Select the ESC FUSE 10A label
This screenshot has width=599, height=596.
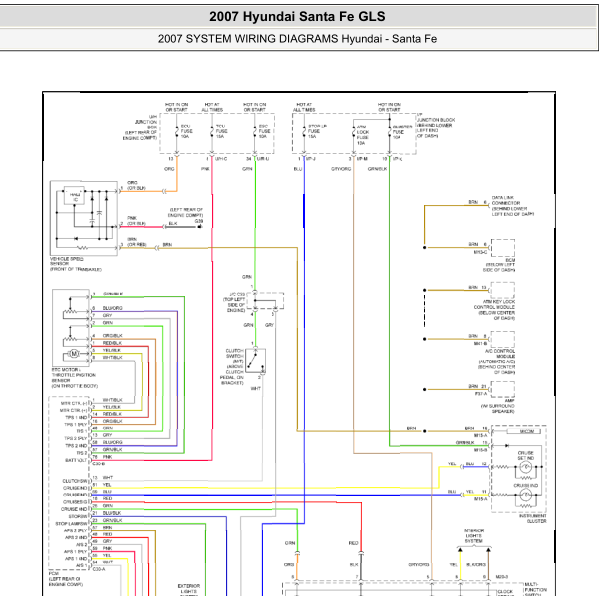click(x=264, y=131)
